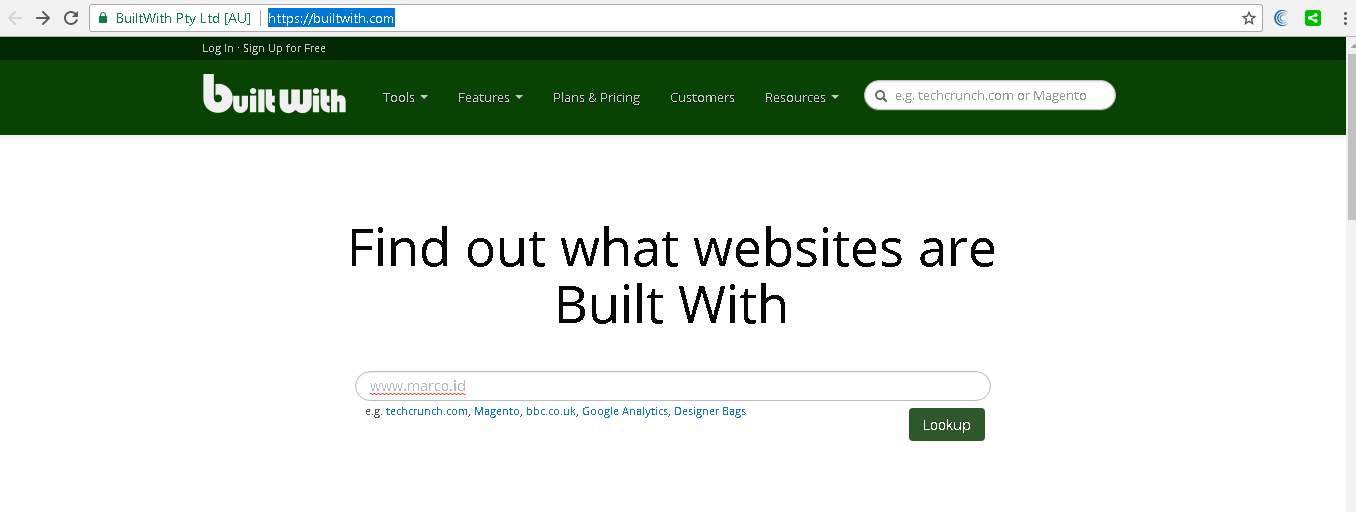This screenshot has height=512, width=1356.
Task: Open the crescent moon extension icon
Action: click(x=1281, y=18)
